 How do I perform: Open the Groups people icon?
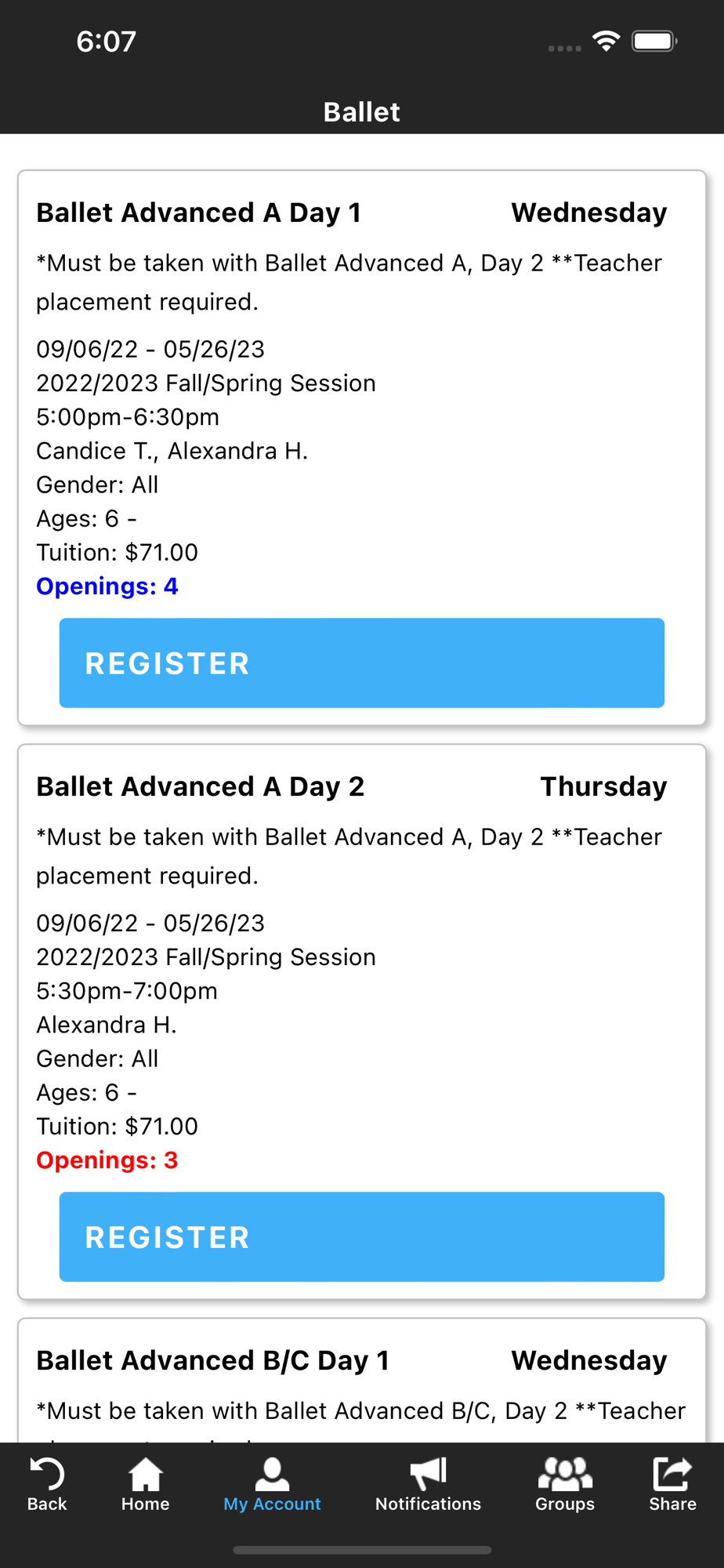pos(564,1474)
